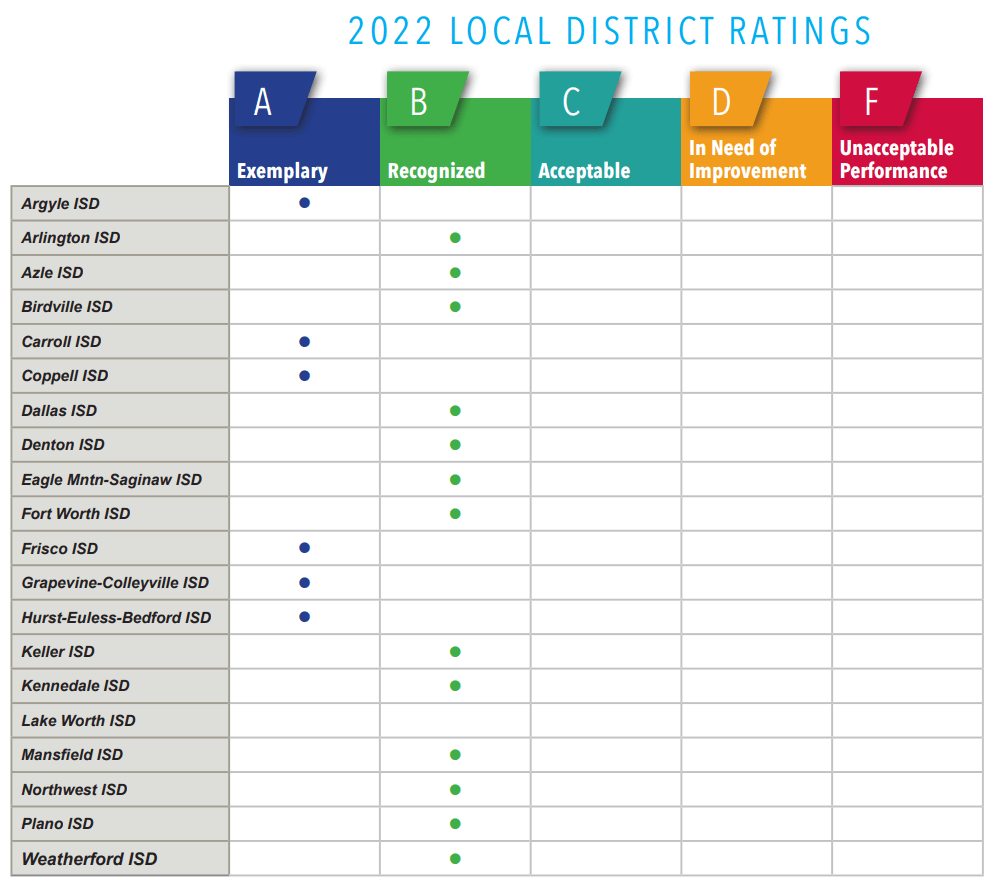Select the "Kennedale ISD" row name

pos(76,686)
